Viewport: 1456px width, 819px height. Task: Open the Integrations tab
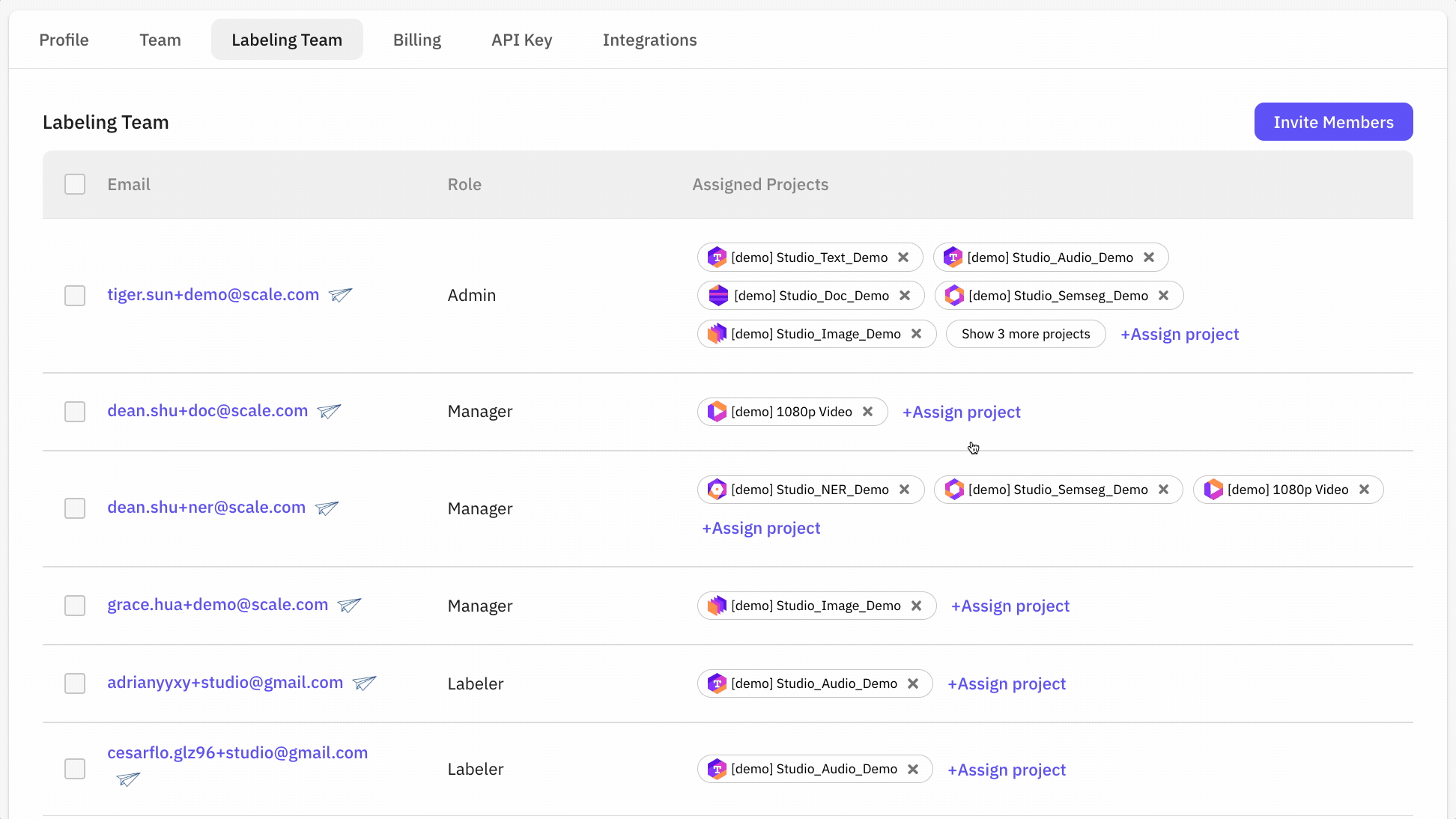649,40
